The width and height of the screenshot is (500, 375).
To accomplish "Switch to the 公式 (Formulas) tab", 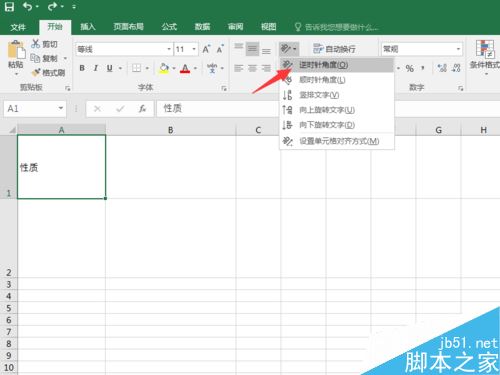I will point(169,27).
